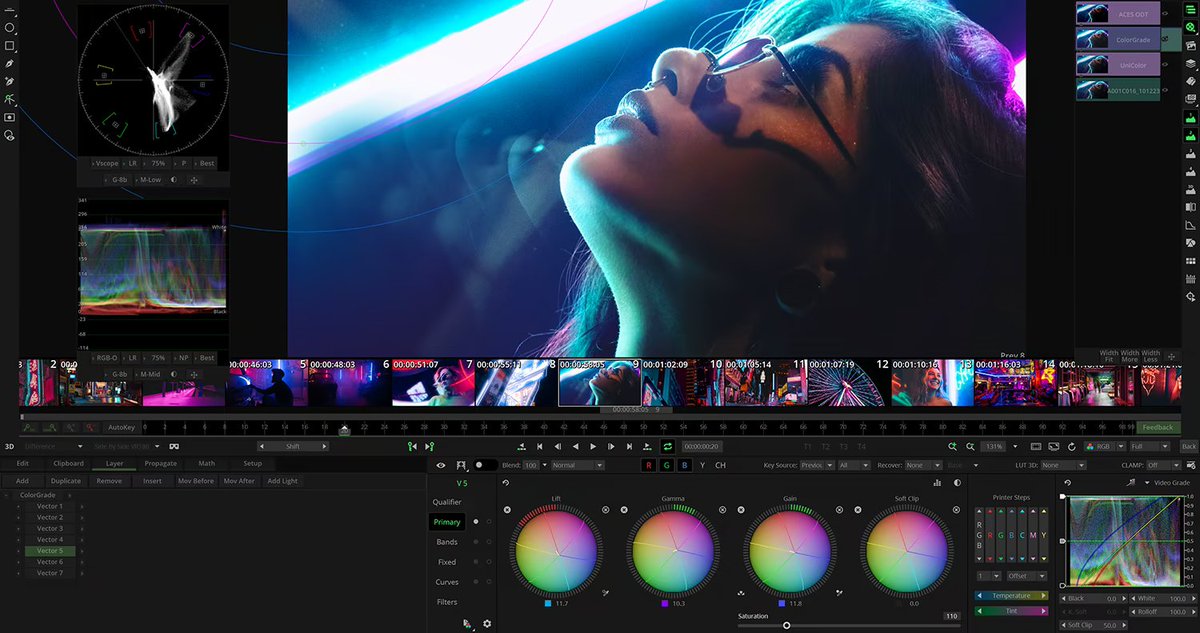Toggle the blue B channel button
The height and width of the screenshot is (633, 1200).
coord(685,465)
